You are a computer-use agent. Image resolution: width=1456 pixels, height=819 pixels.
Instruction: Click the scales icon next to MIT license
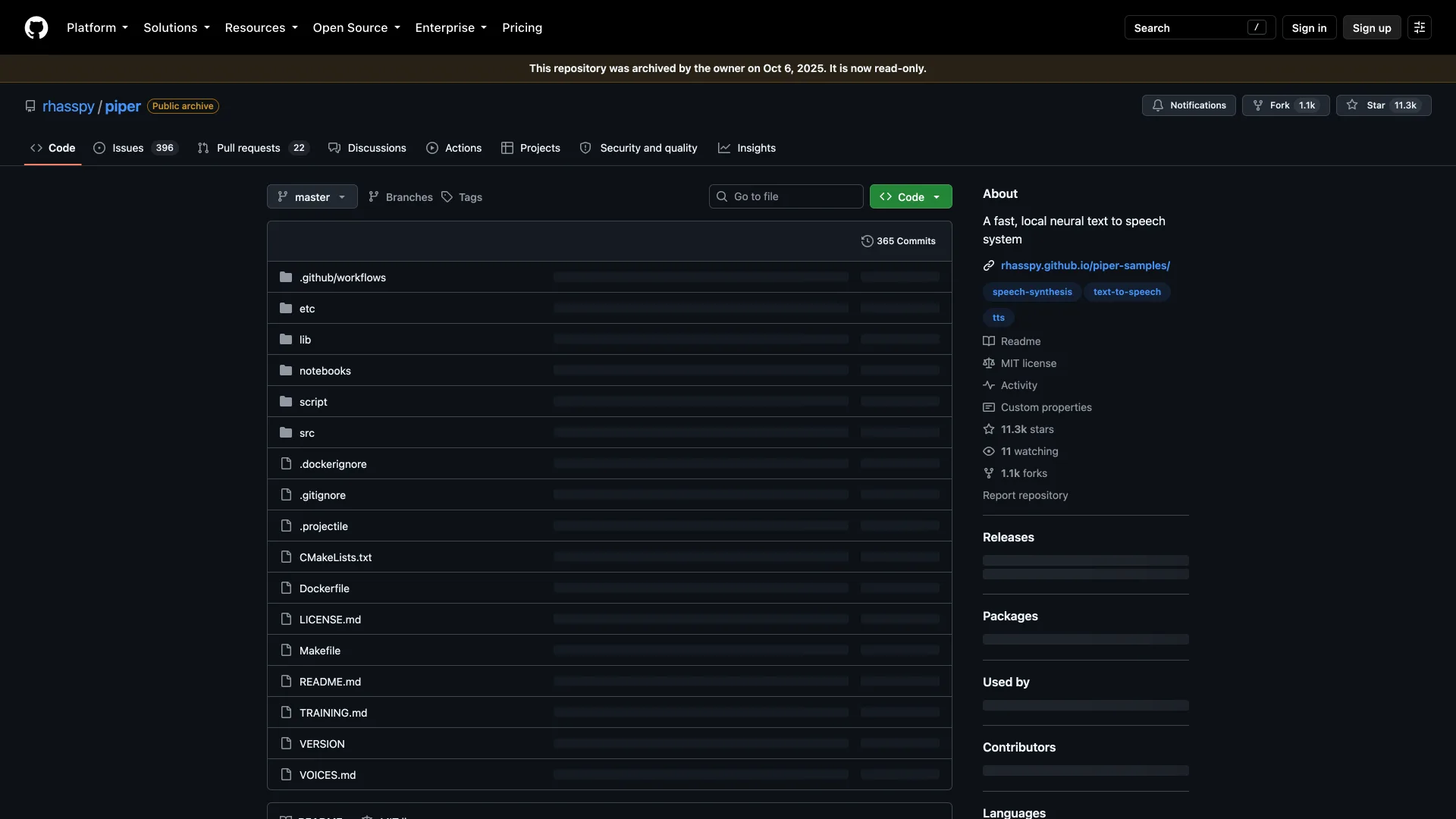[989, 363]
